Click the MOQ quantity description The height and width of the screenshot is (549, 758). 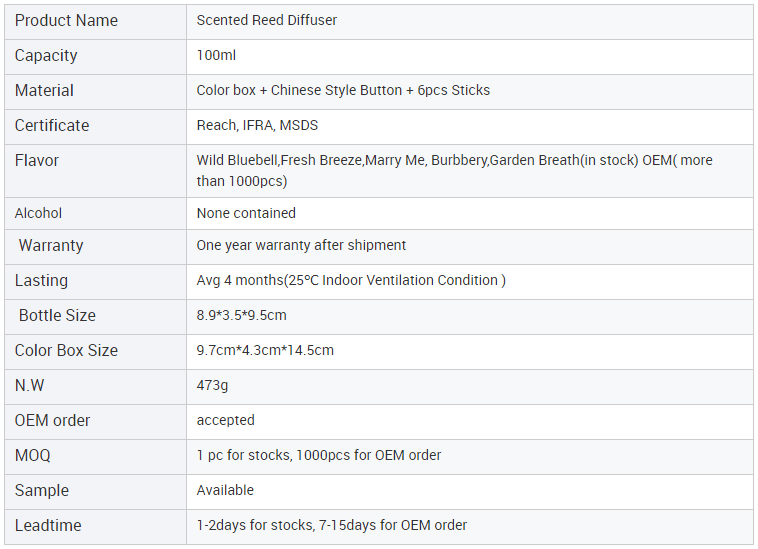[319, 456]
